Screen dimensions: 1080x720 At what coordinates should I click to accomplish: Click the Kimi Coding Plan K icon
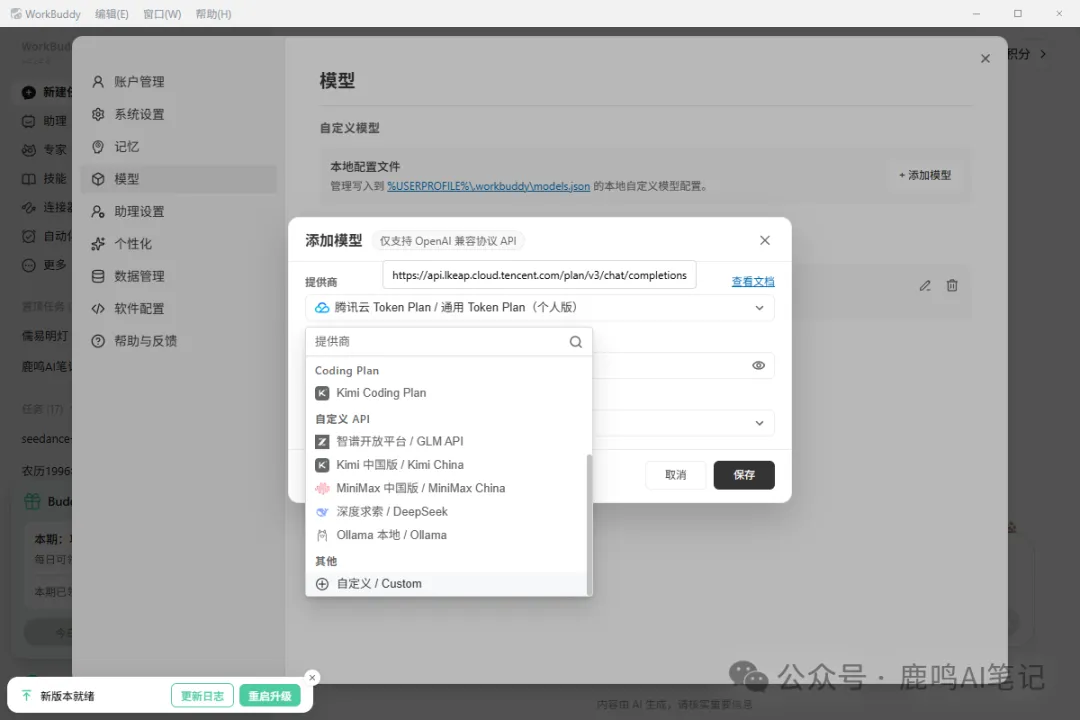tap(322, 393)
